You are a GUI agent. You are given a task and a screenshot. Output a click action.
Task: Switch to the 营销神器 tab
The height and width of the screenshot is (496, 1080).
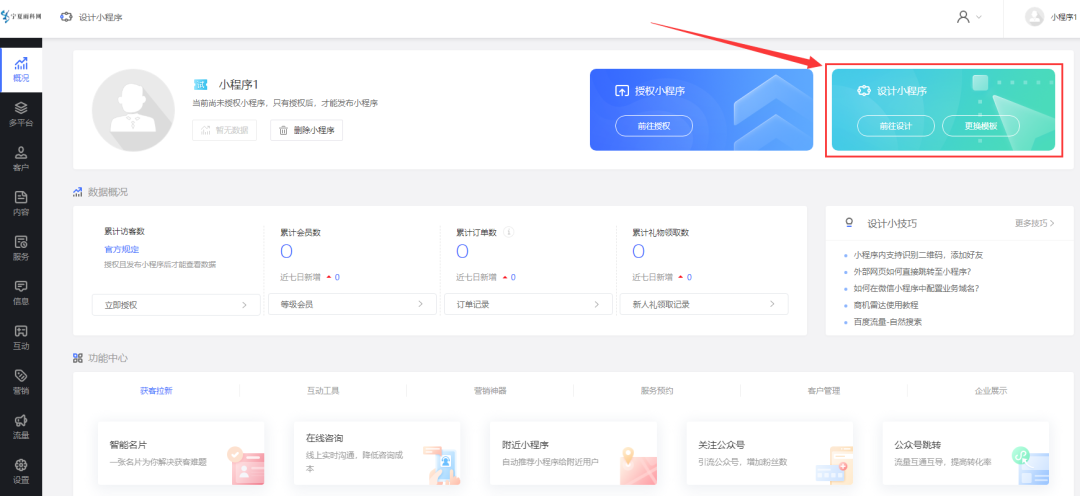(490, 391)
